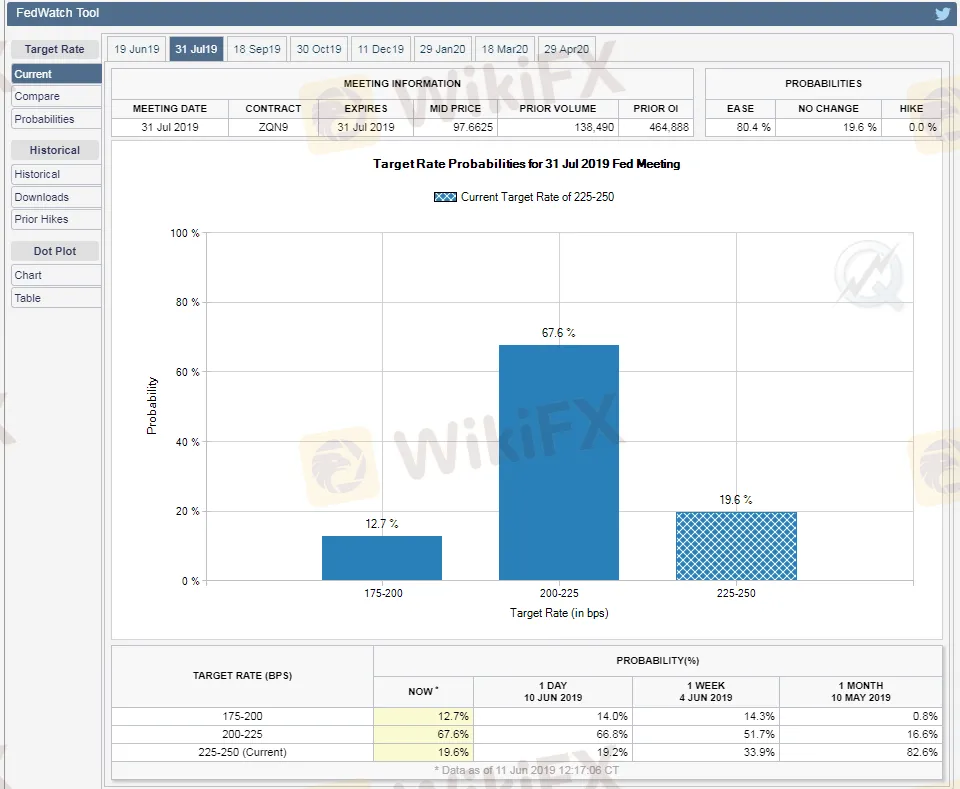960x789 pixels.
Task: Open the Dot Plot Table view
Action: (56, 298)
